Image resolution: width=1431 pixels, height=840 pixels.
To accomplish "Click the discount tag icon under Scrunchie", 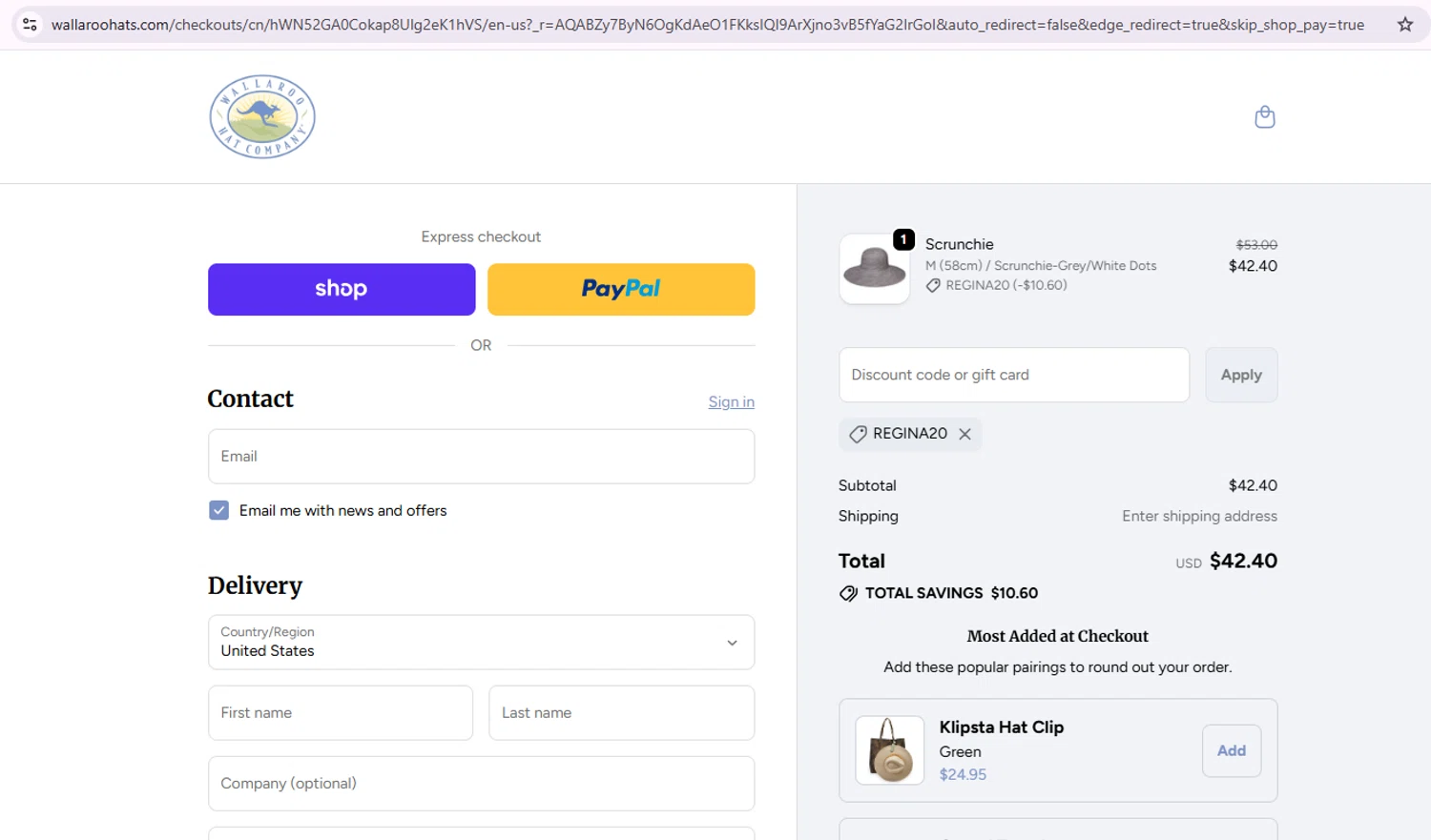I will [933, 285].
